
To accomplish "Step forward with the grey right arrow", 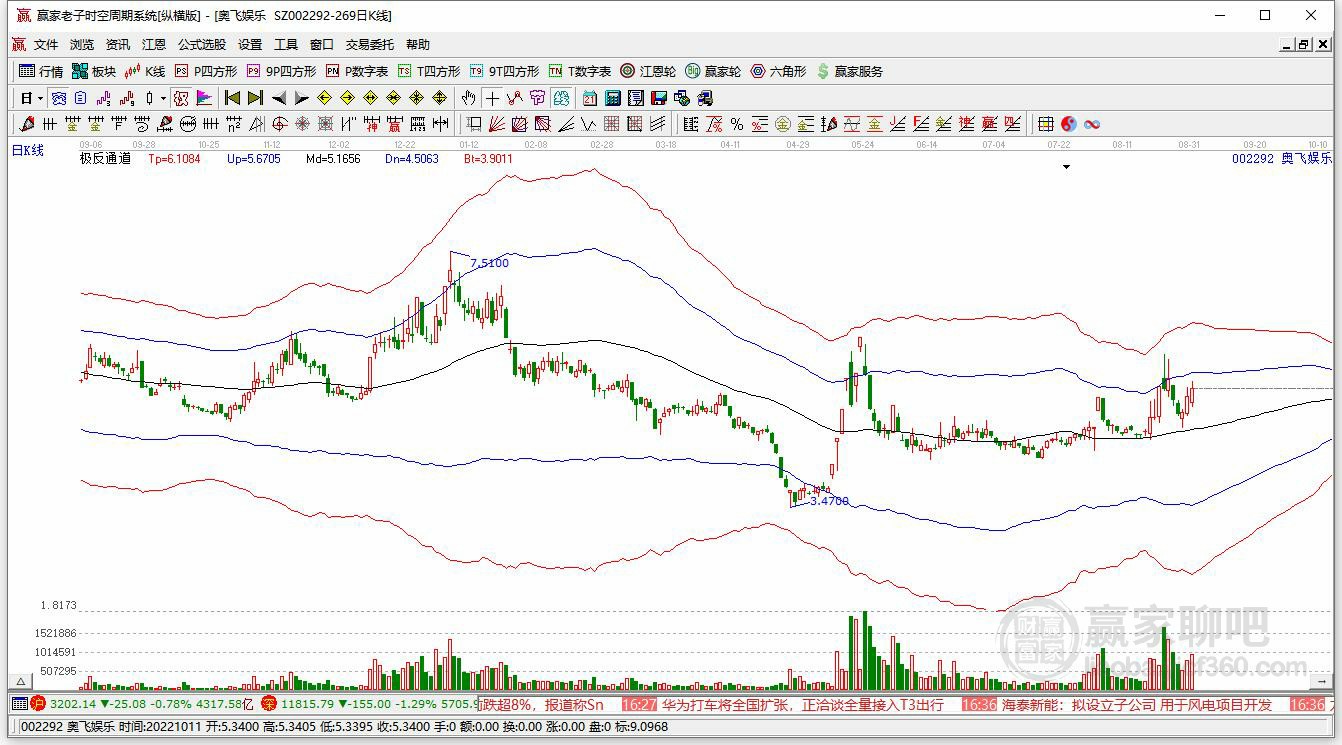I will click(301, 98).
